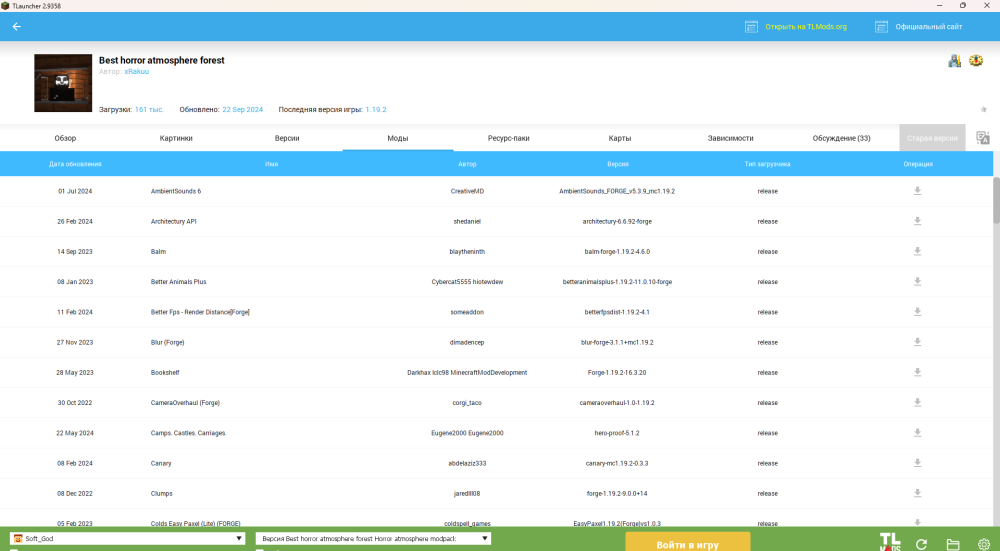Open settings gear in bottom bar
Image resolution: width=1000 pixels, height=551 pixels.
point(983,544)
